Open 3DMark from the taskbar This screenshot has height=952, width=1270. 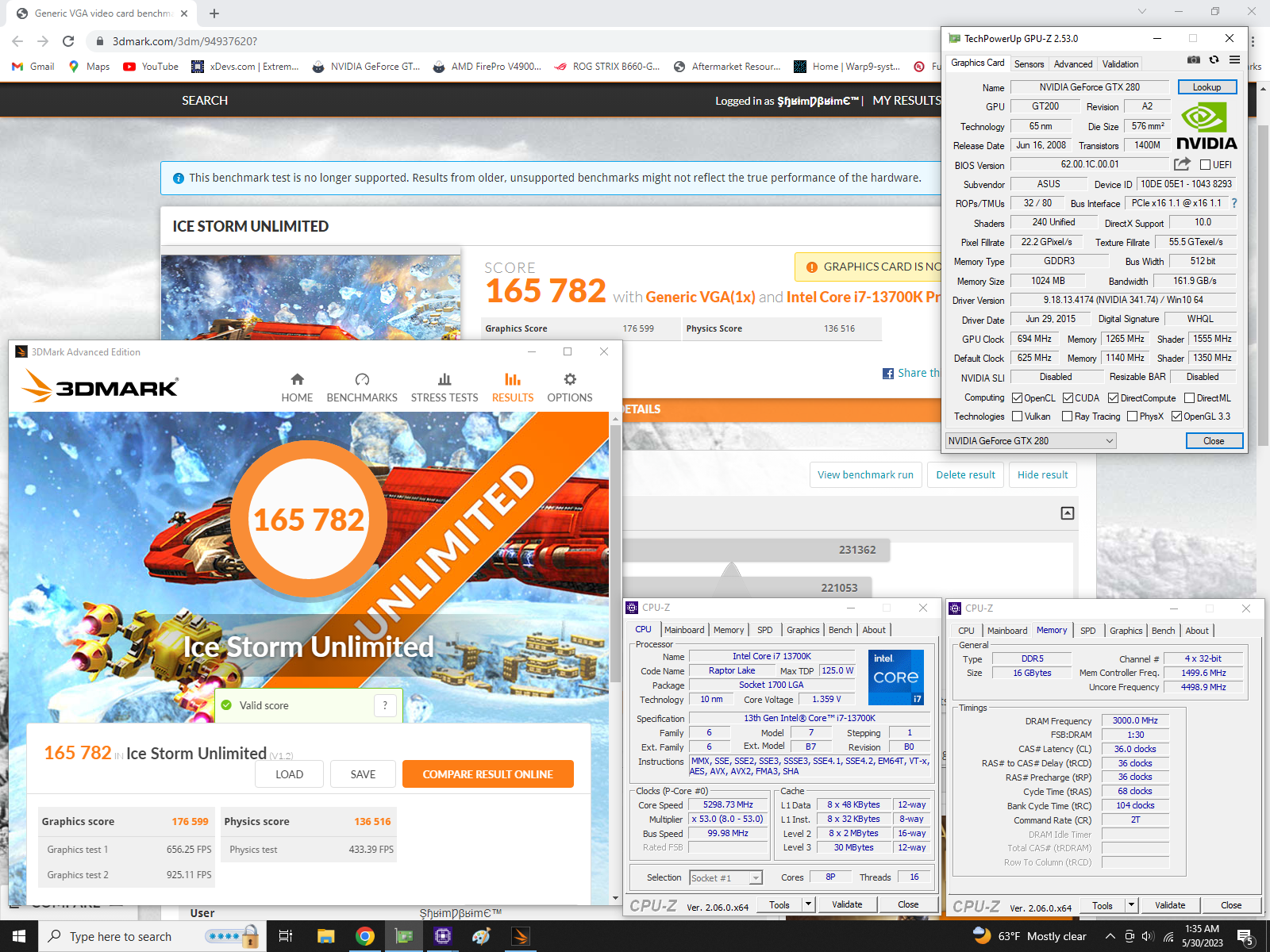pyautogui.click(x=521, y=936)
